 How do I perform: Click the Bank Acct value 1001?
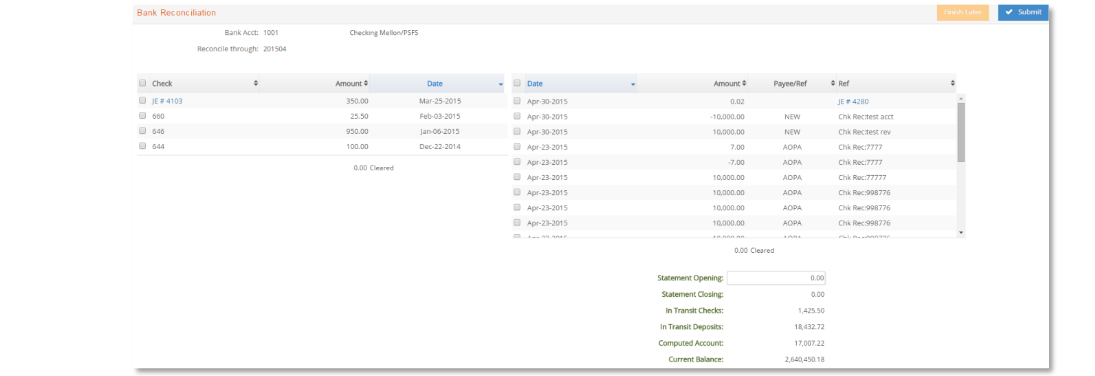tap(271, 32)
